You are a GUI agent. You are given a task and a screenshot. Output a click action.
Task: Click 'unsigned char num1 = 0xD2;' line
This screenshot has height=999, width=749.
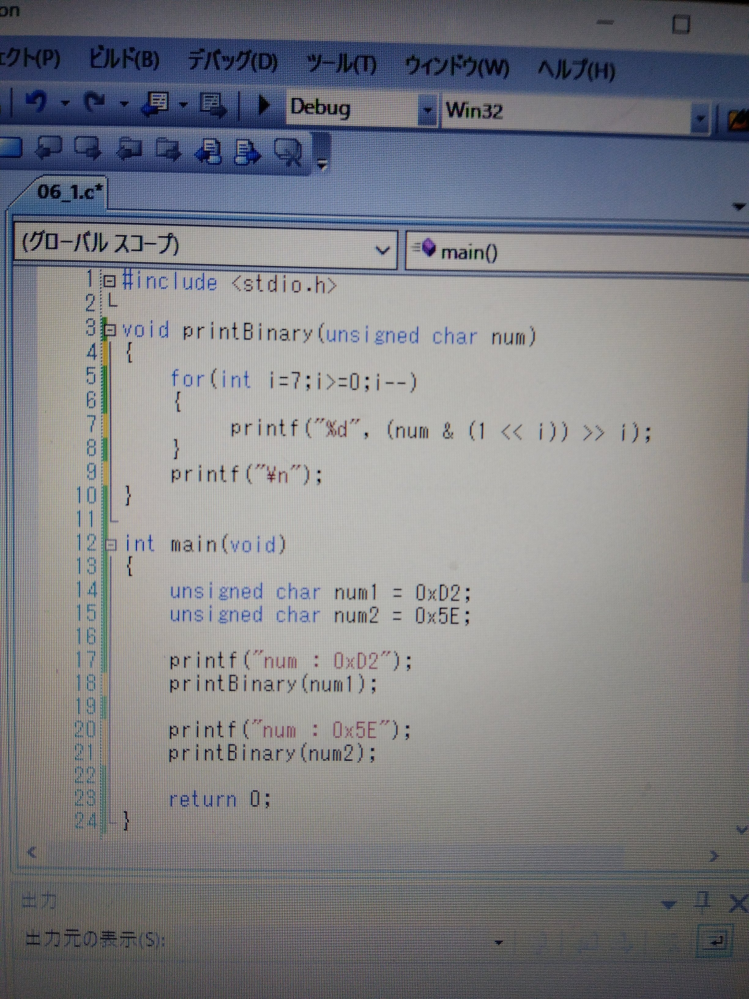(320, 593)
